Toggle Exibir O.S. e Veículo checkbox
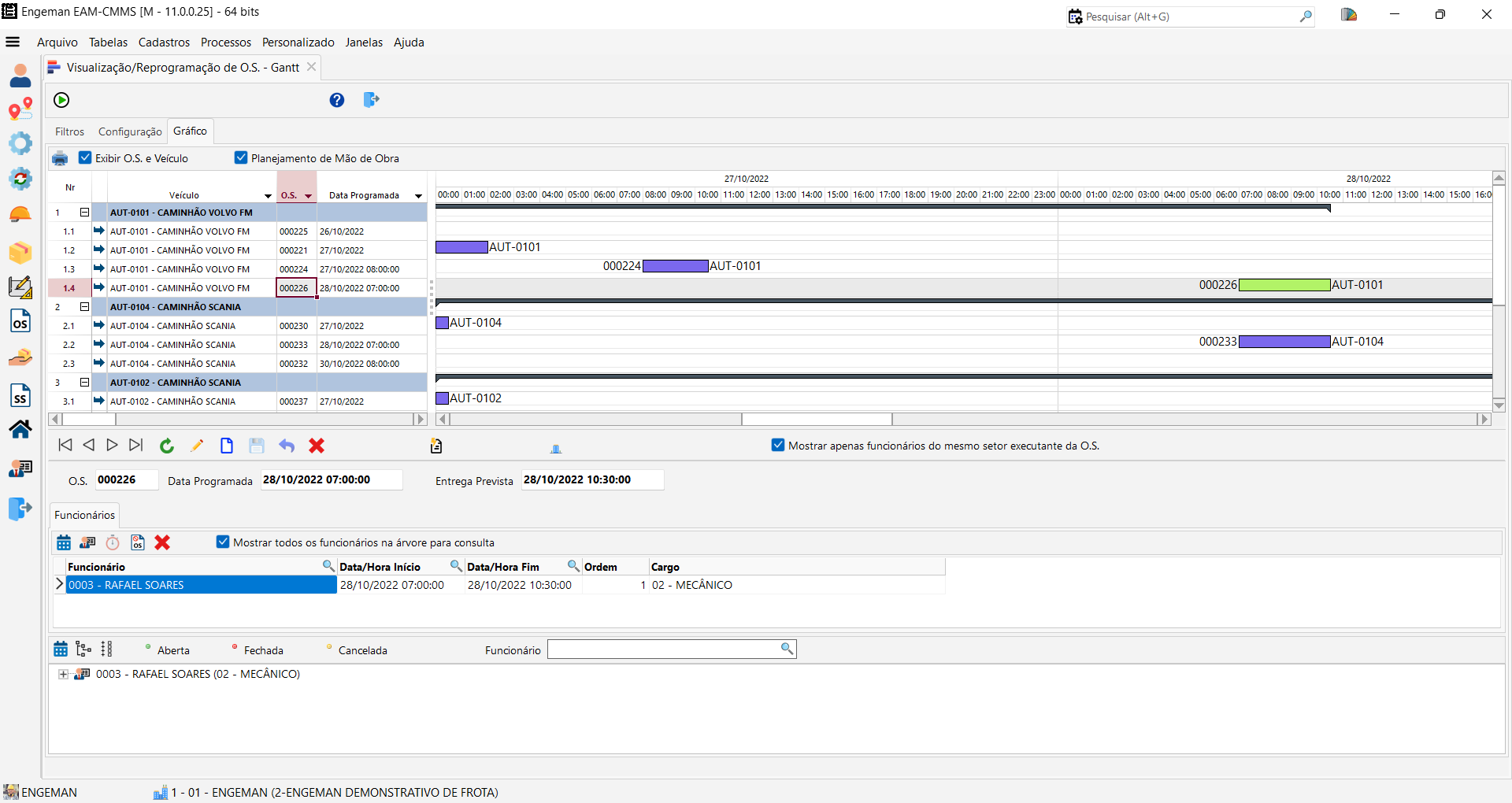Screen dimensions: 1512x803 point(86,158)
